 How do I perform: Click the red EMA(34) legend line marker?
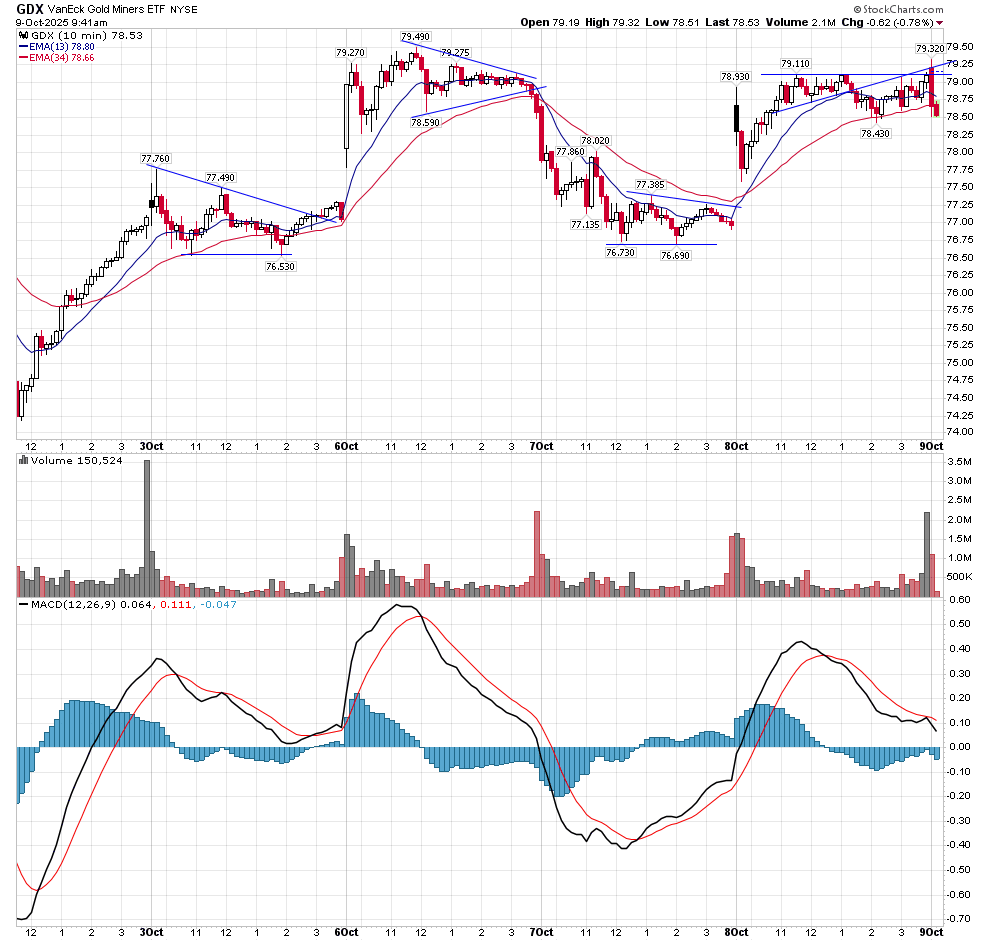(x=24, y=58)
